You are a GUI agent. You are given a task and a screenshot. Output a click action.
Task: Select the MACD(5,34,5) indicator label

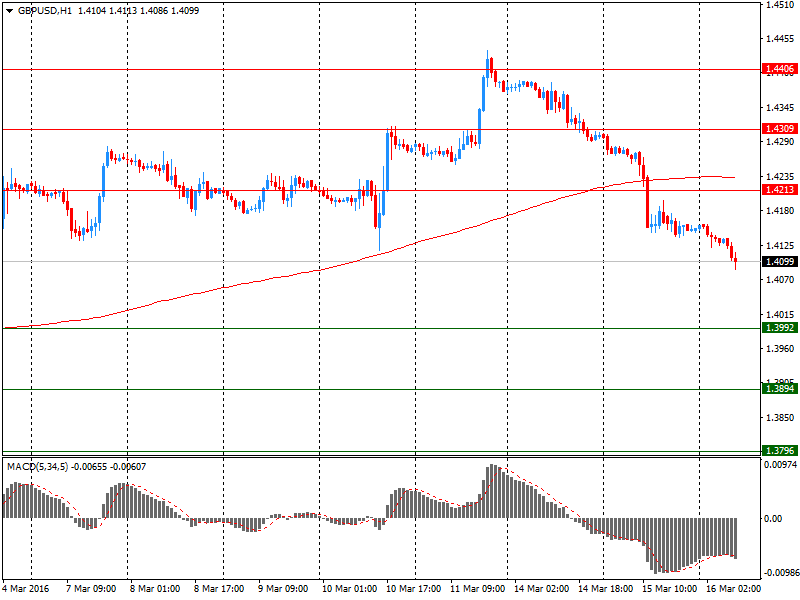(x=37, y=467)
